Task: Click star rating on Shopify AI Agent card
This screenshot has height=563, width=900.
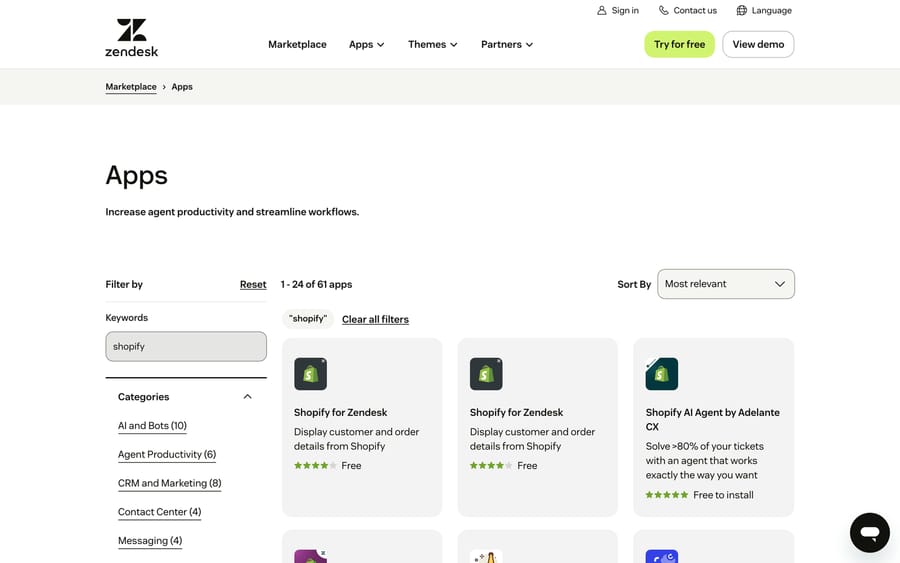Action: point(666,495)
